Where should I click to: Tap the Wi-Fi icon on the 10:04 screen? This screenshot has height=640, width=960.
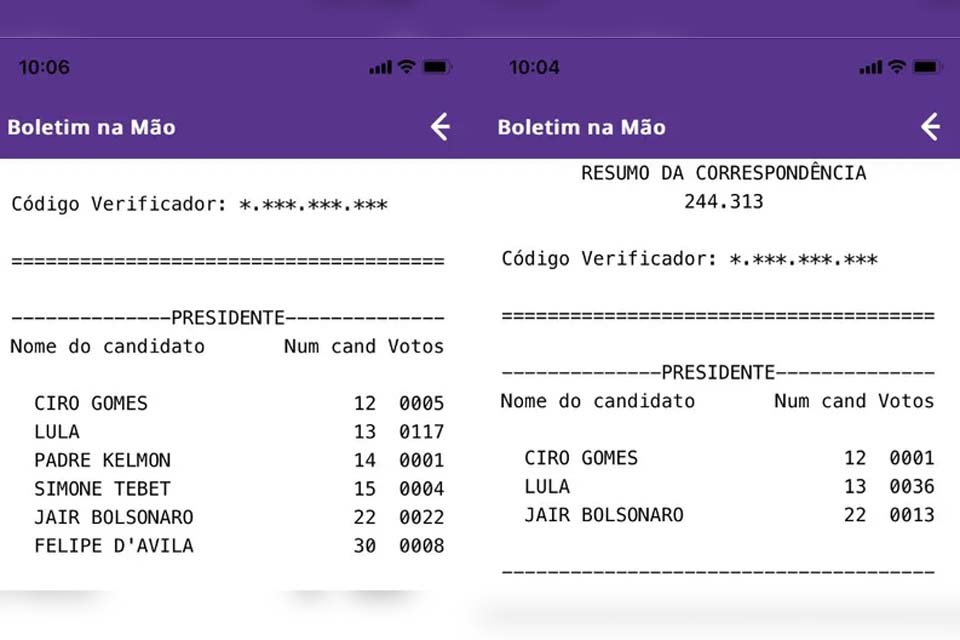[896, 67]
